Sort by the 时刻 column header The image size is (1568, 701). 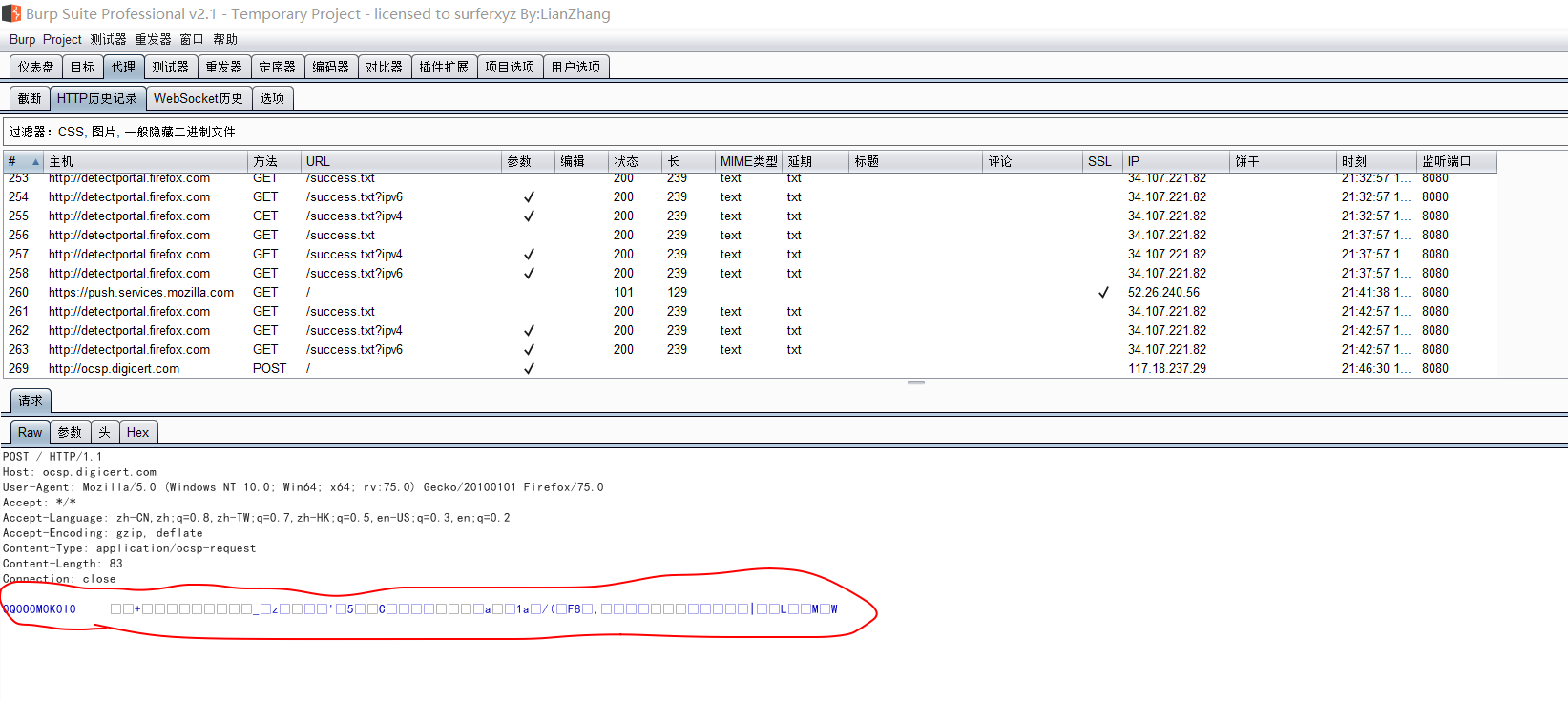coord(1375,161)
